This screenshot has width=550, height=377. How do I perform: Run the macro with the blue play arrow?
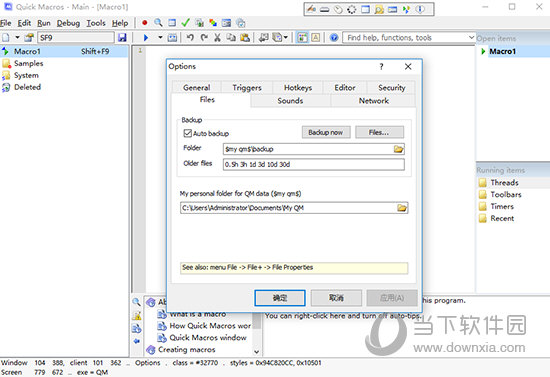146,38
